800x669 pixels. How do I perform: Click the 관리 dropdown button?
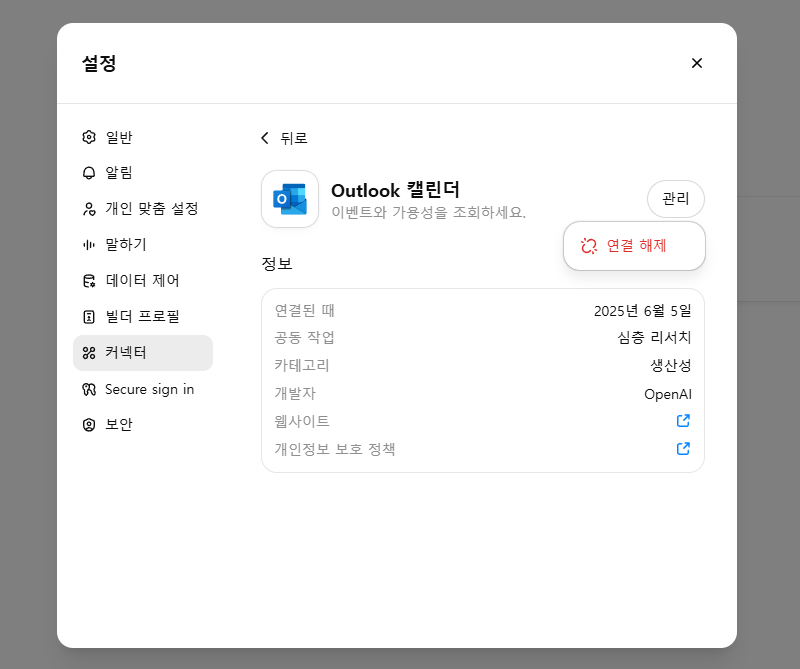click(x=676, y=199)
